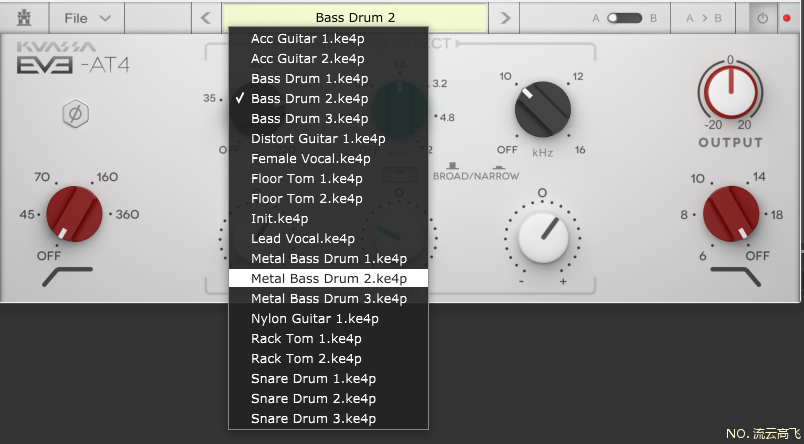Load the Snare Drum 2.ke4p preset

328,398
